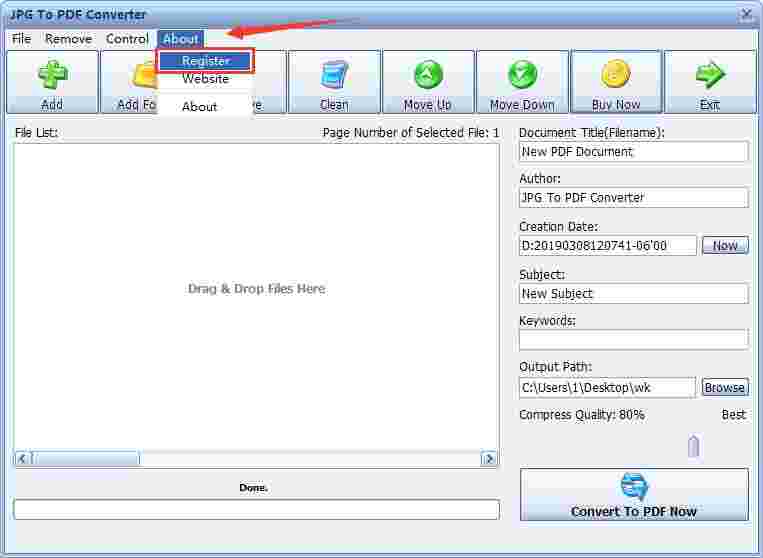Click the Compress Quality: 80% label
Image resolution: width=763 pixels, height=558 pixels.
click(582, 415)
